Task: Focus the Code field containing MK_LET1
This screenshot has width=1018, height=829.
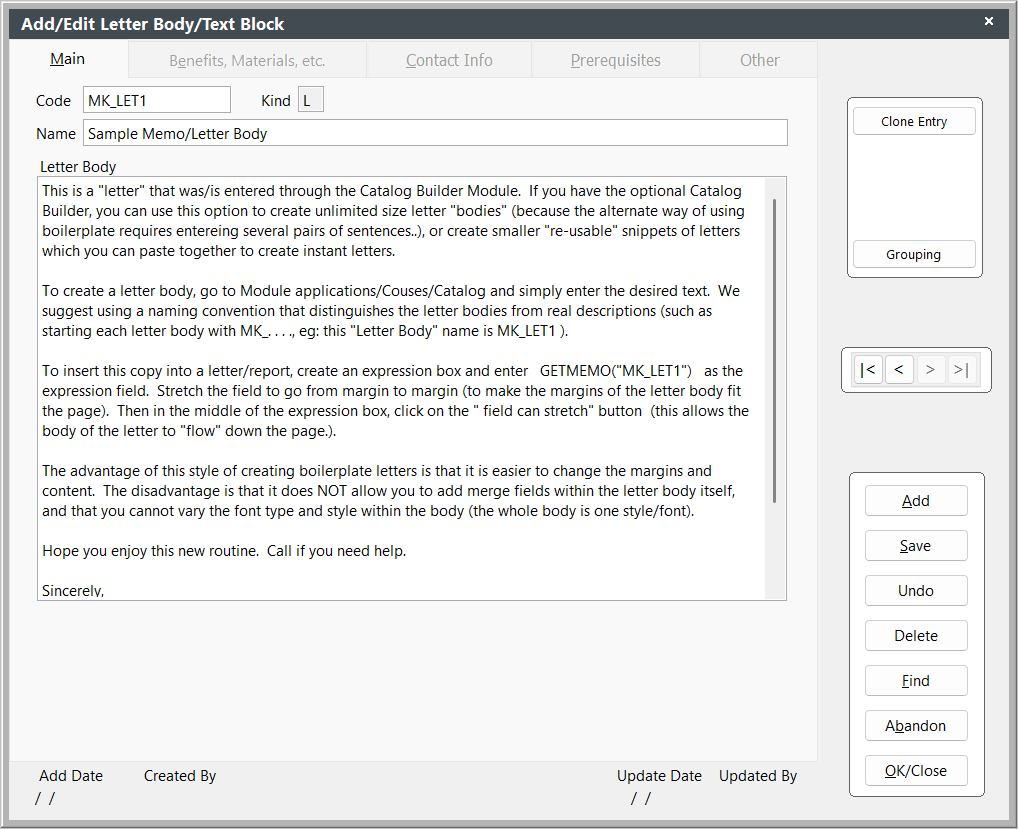Action: (x=156, y=100)
